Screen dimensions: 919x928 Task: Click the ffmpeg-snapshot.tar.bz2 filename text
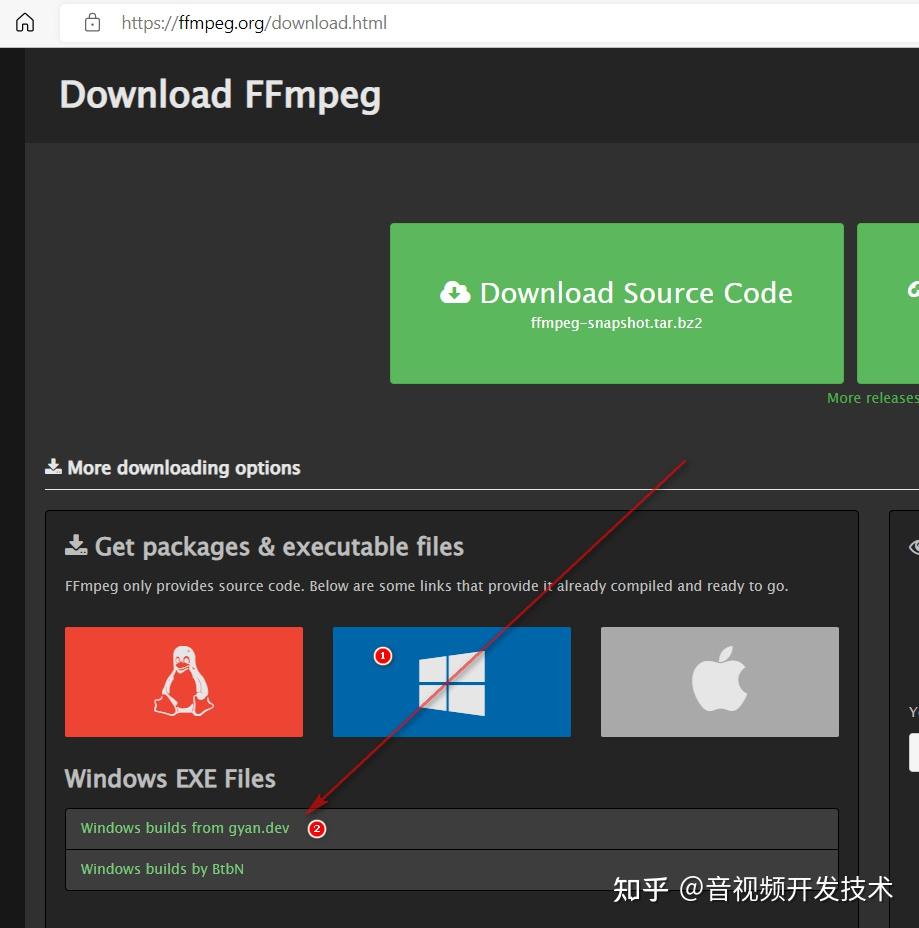(616, 323)
